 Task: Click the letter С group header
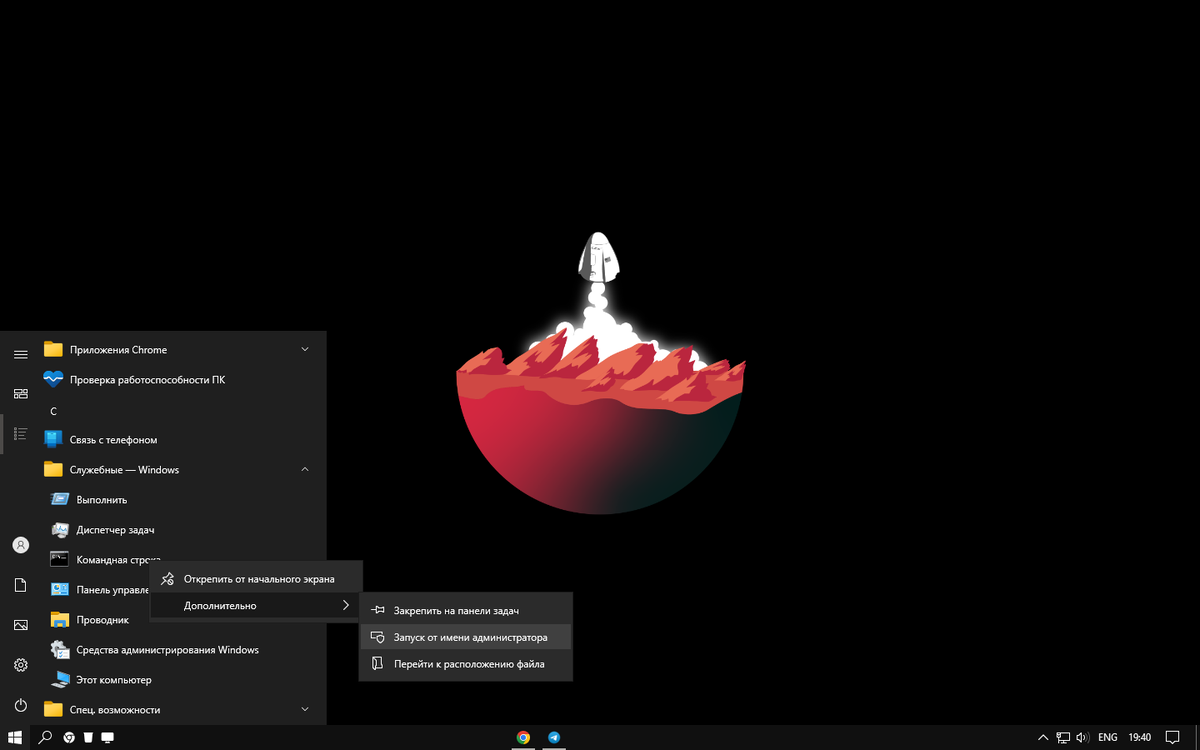53,411
